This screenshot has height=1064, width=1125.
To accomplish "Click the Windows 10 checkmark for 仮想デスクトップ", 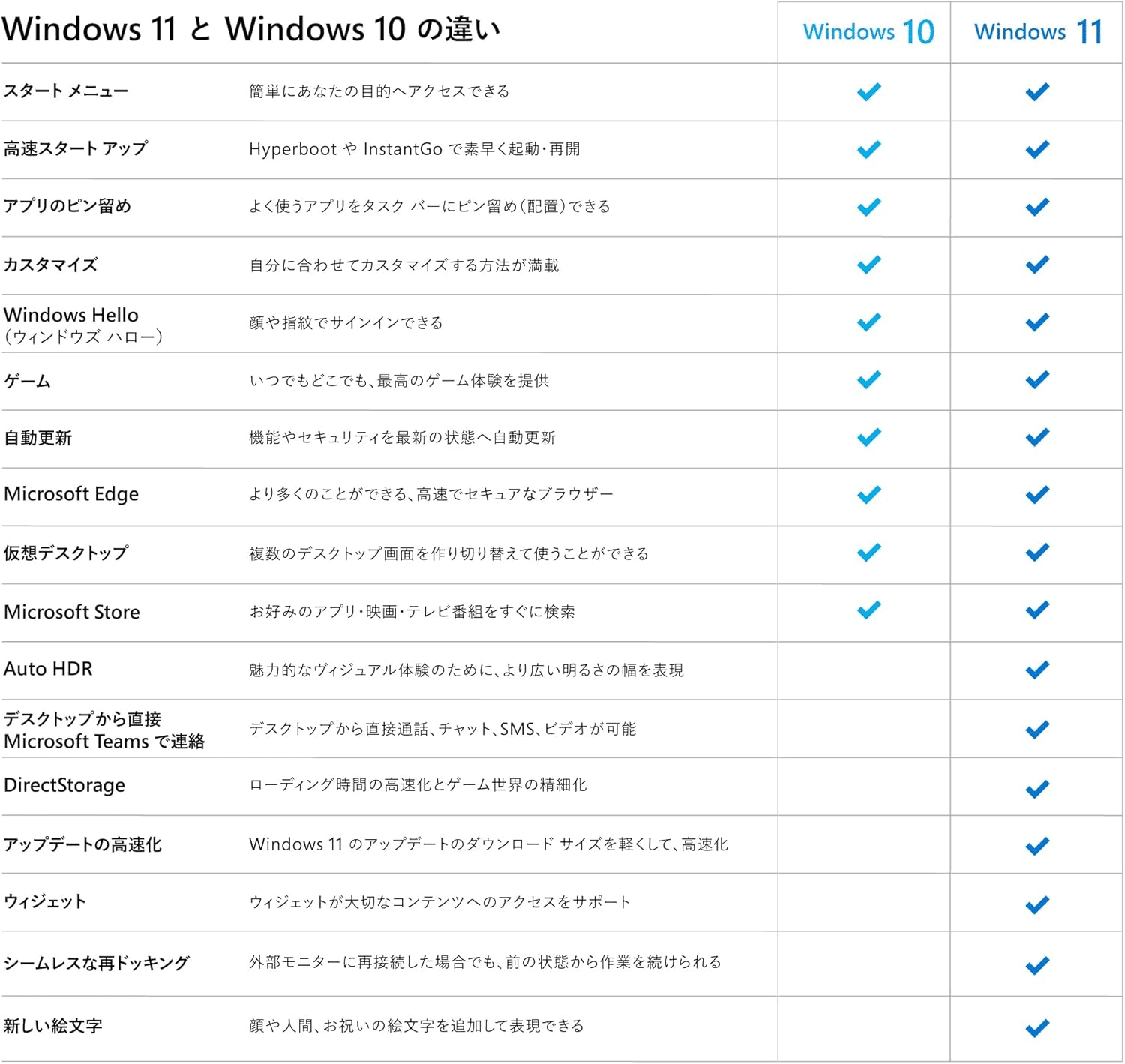I will (868, 553).
